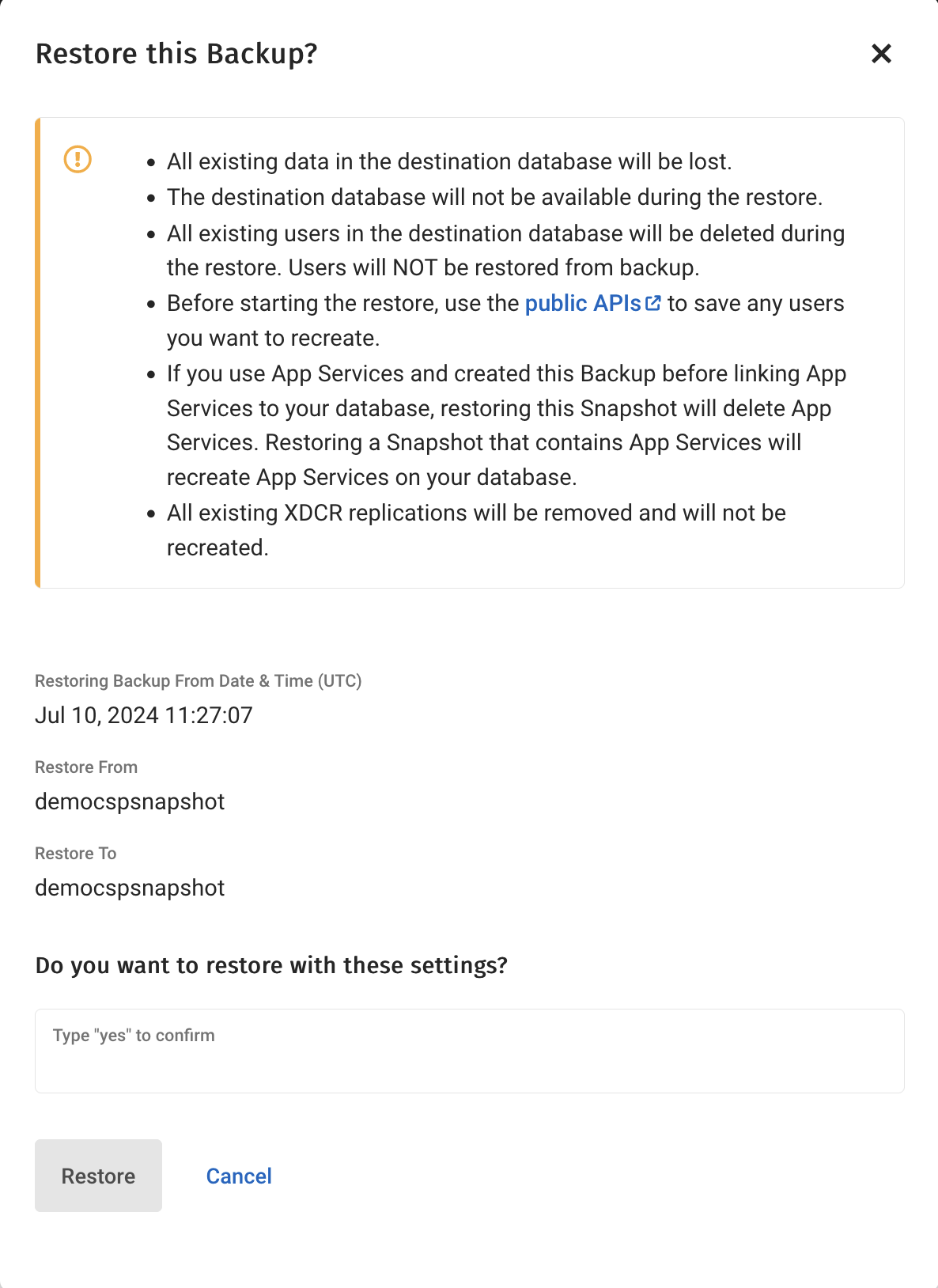
Task: Focus the Type "yes" to confirm field
Action: [x=470, y=1051]
